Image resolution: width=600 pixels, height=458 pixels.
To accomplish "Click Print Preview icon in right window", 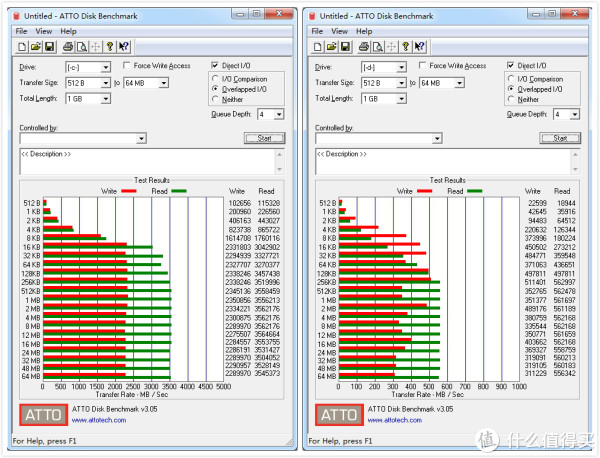I will pos(377,47).
